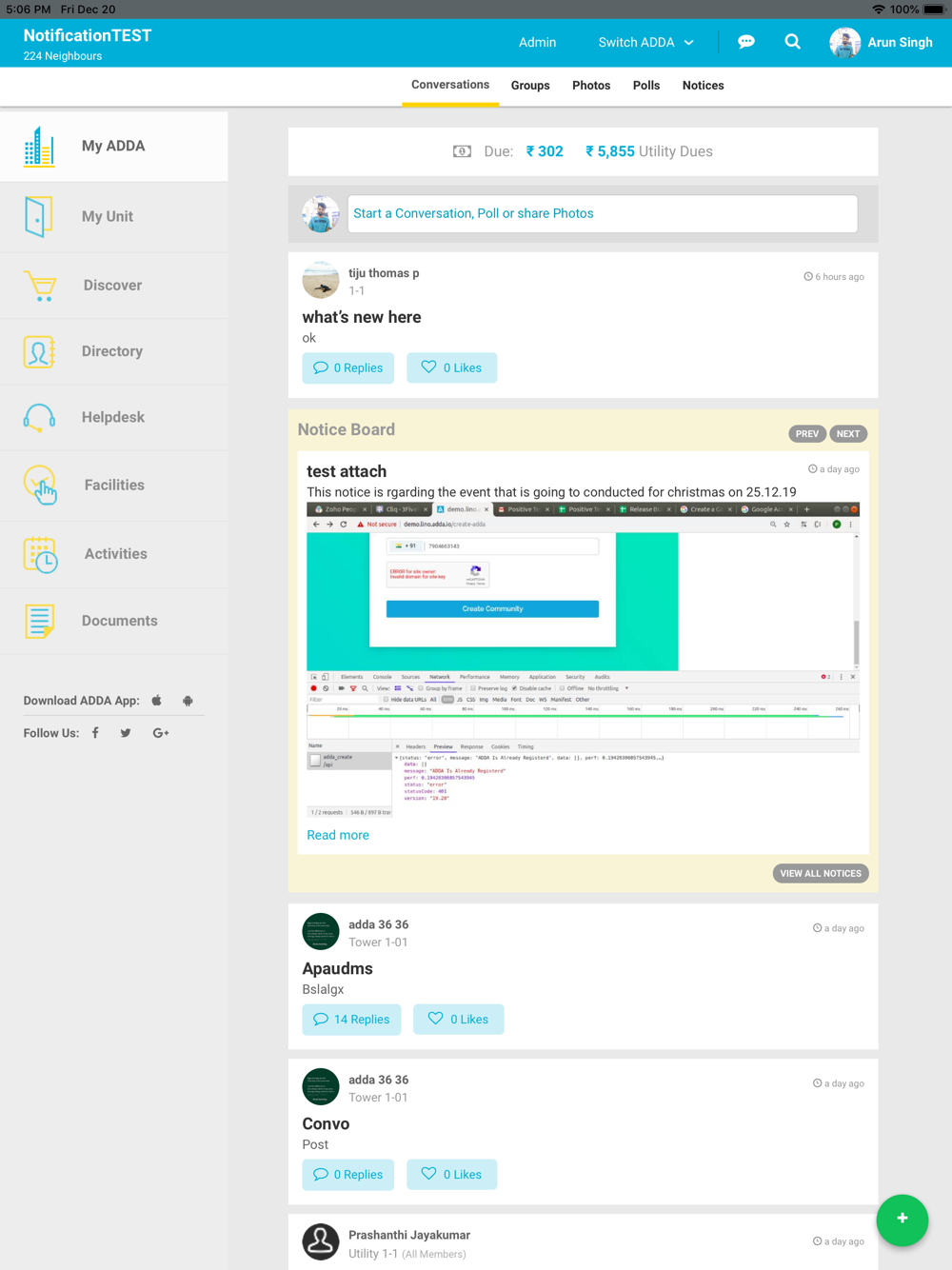Screen dimensions: 952x1270
Task: Open Read more link on test attach notice
Action: click(x=338, y=836)
